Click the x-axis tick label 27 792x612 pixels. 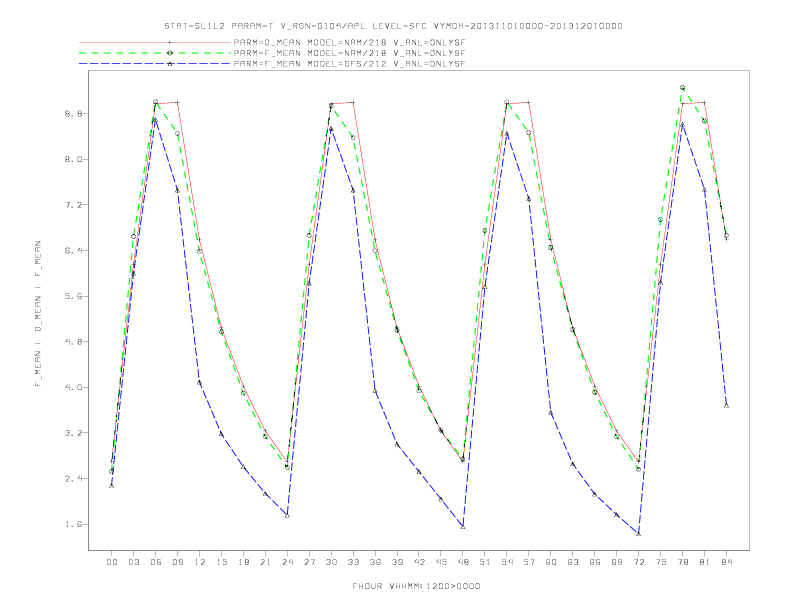pyautogui.click(x=309, y=562)
